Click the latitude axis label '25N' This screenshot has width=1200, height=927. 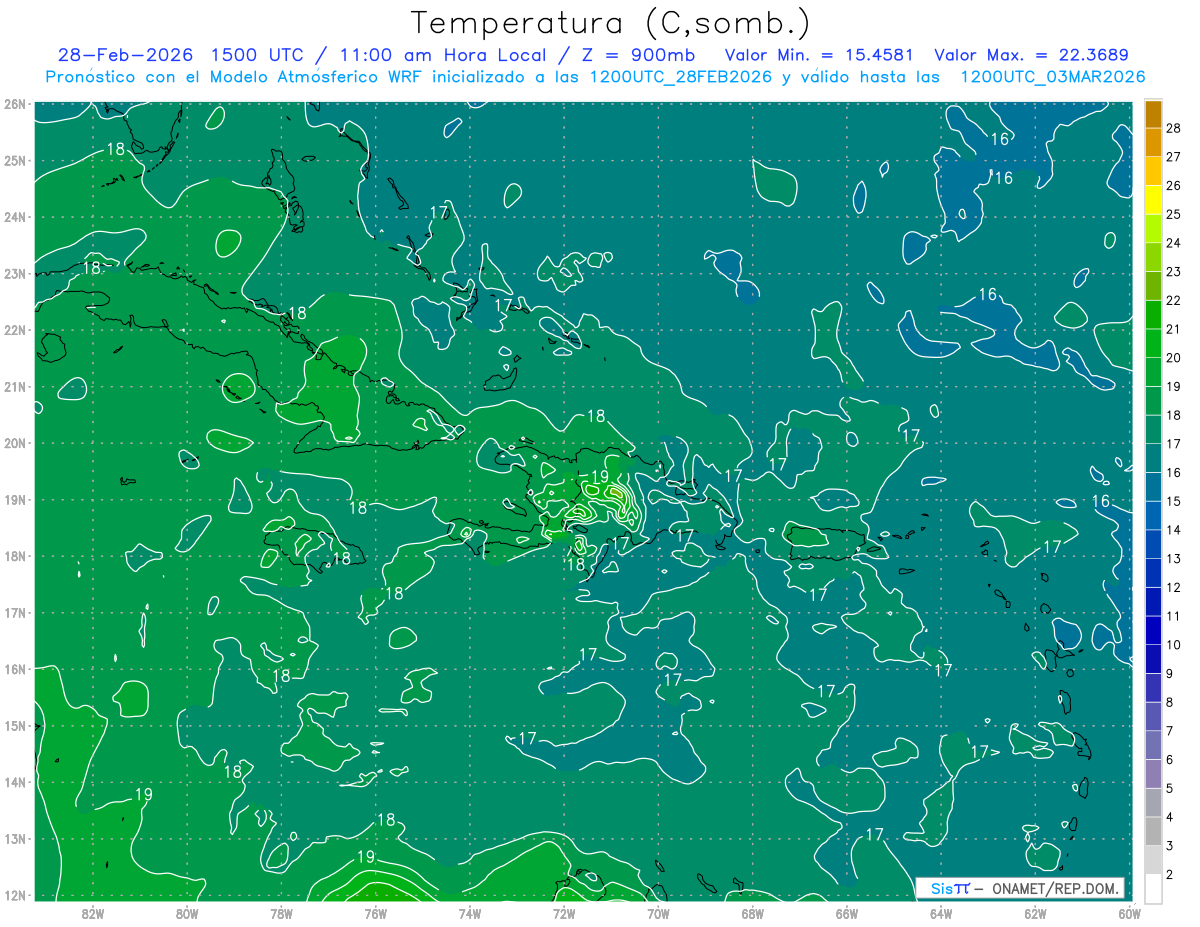pyautogui.click(x=15, y=160)
